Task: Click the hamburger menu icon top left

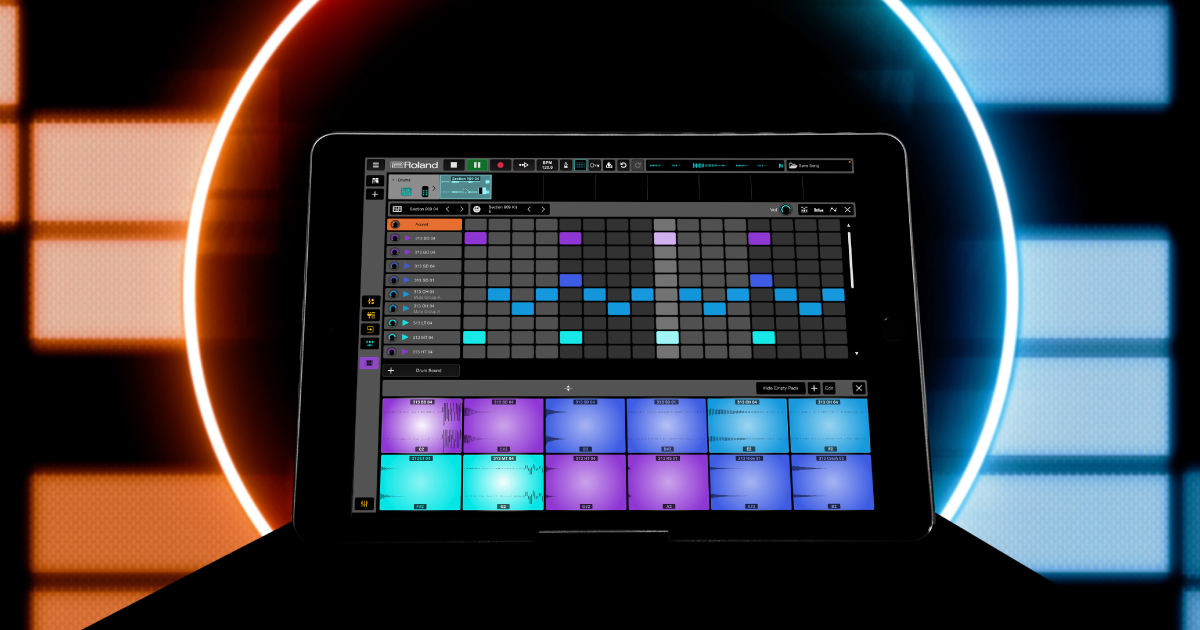Action: [x=376, y=166]
